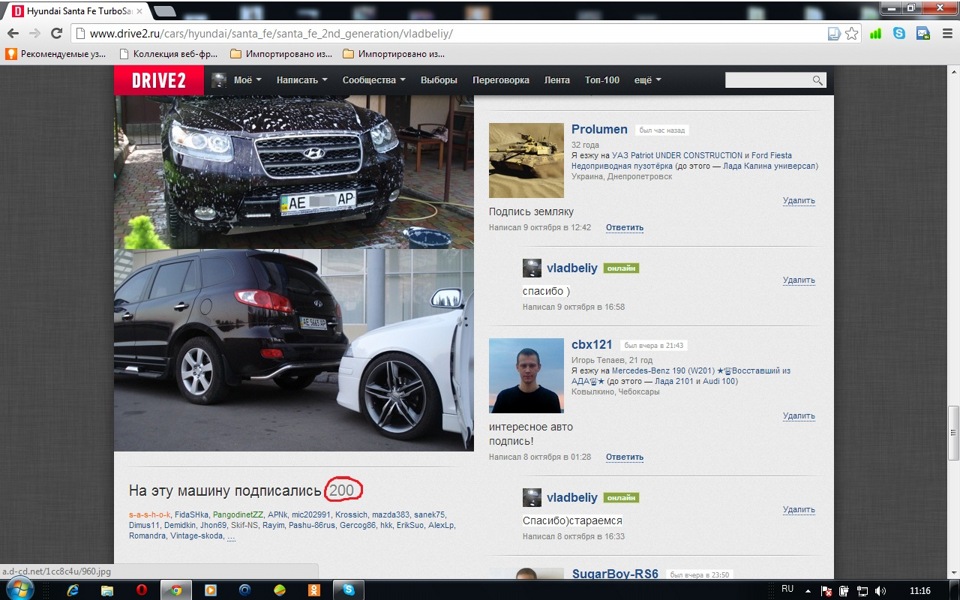This screenshot has height=600, width=960.
Task: Click the translate page icon in address bar
Action: [834, 34]
